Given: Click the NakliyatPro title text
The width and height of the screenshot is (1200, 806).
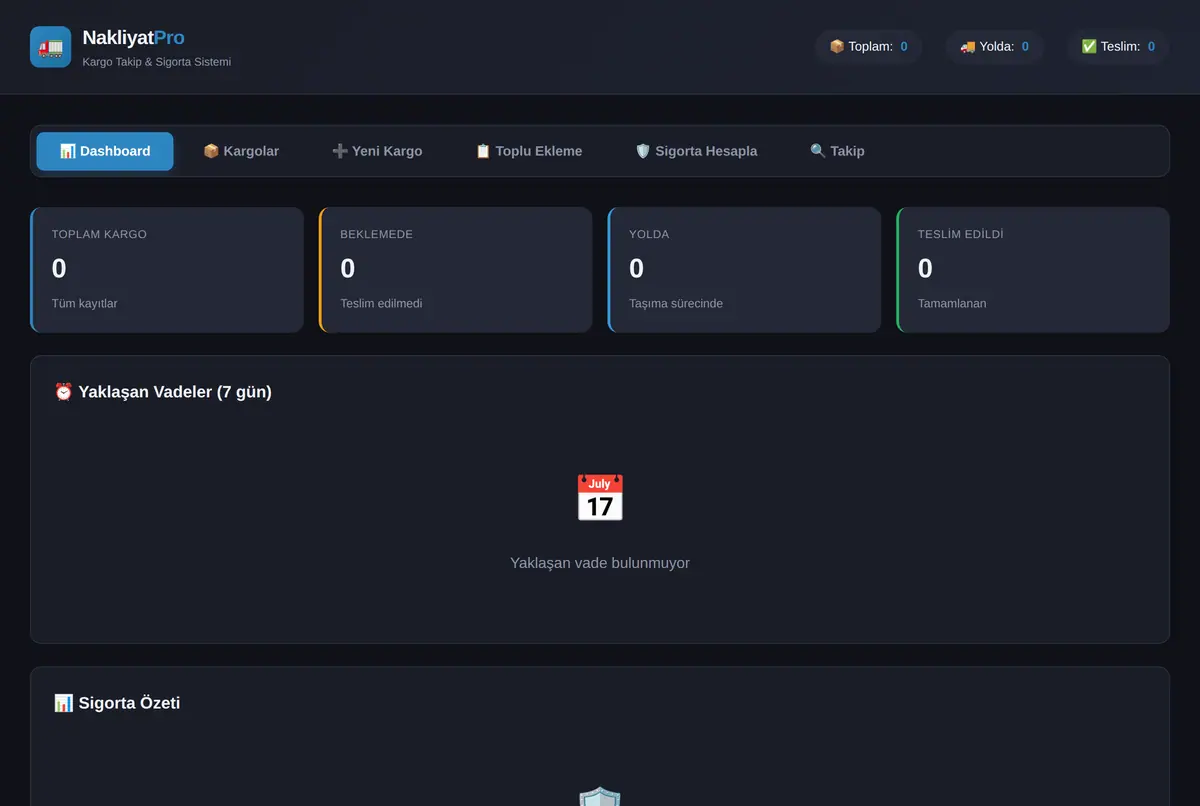Looking at the screenshot, I should [x=133, y=38].
